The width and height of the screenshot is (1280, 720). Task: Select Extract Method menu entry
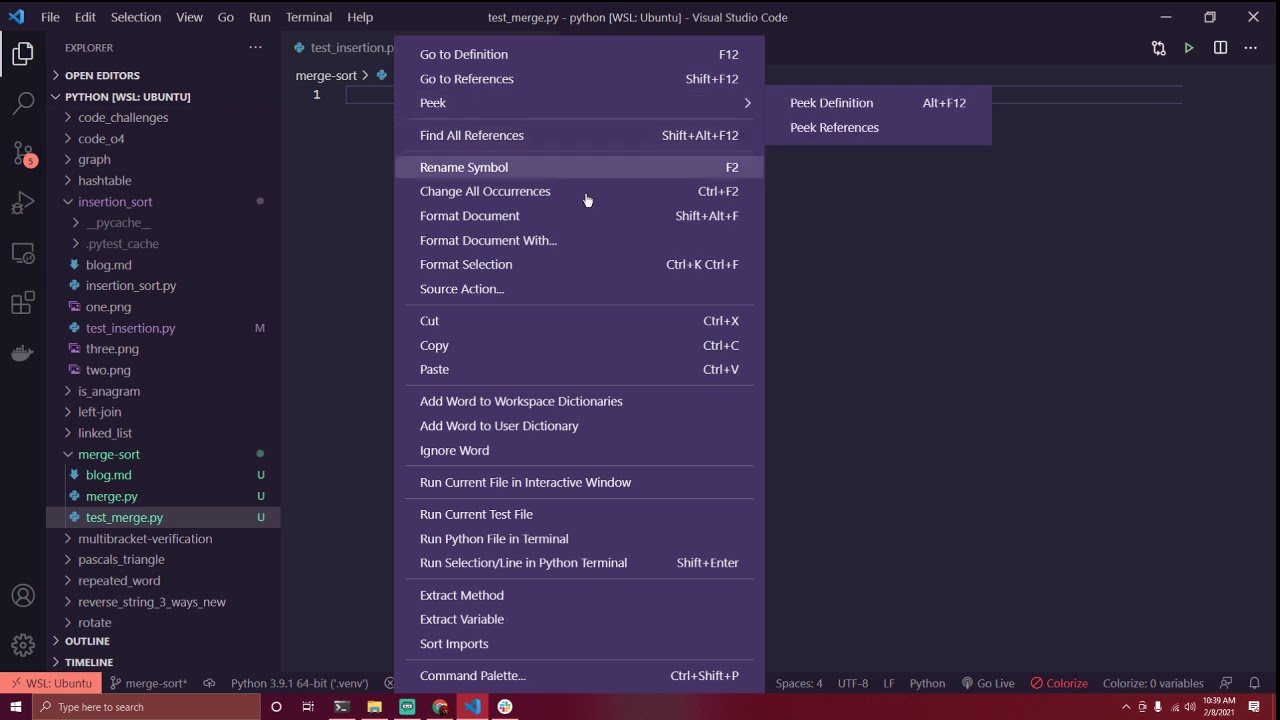579,595
